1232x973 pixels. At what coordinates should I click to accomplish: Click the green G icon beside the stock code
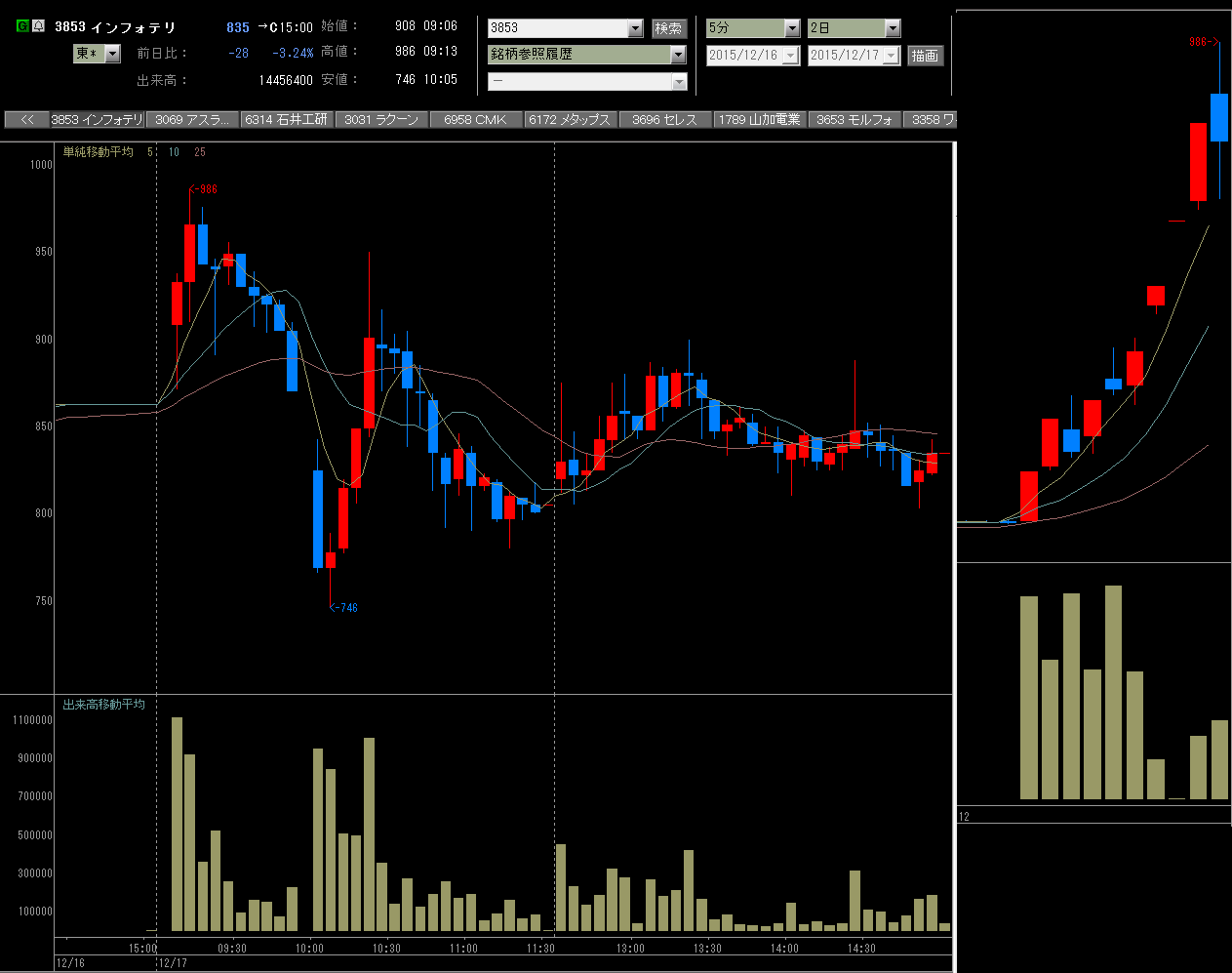[22, 26]
